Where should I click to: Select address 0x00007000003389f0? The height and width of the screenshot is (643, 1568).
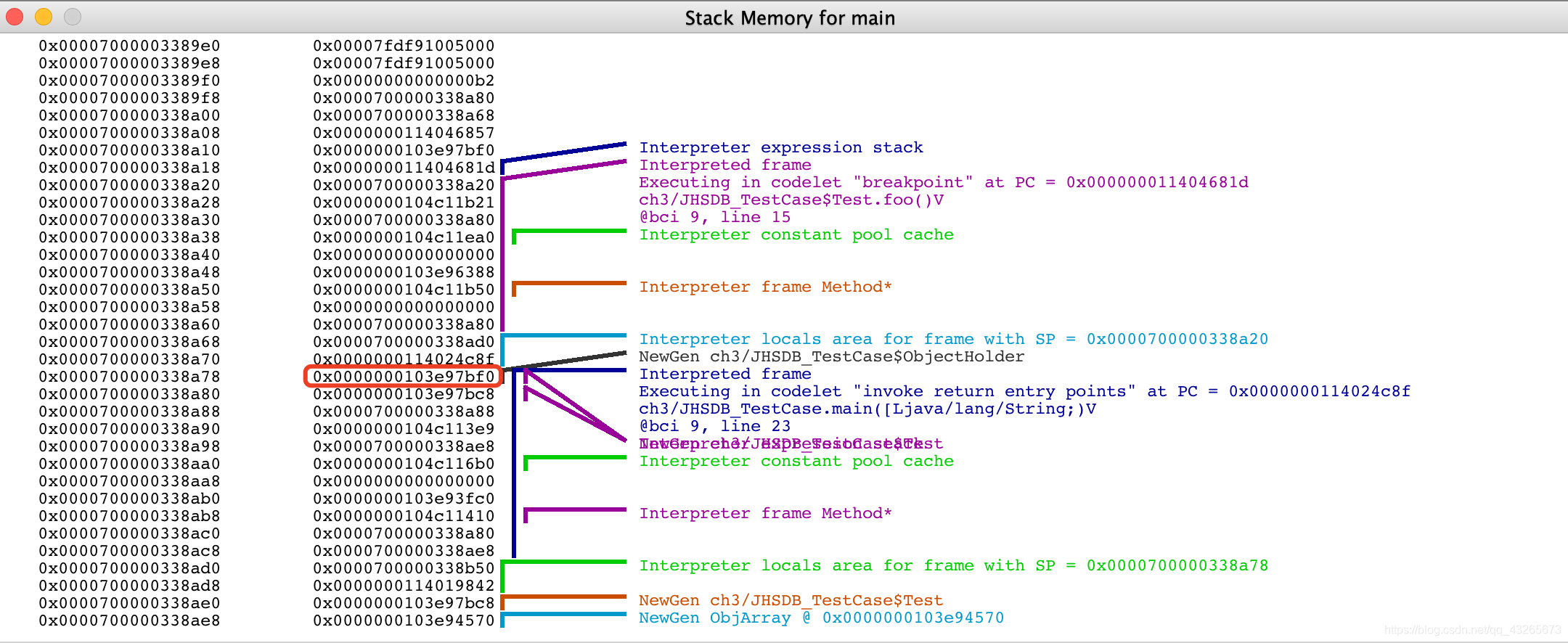(x=129, y=81)
